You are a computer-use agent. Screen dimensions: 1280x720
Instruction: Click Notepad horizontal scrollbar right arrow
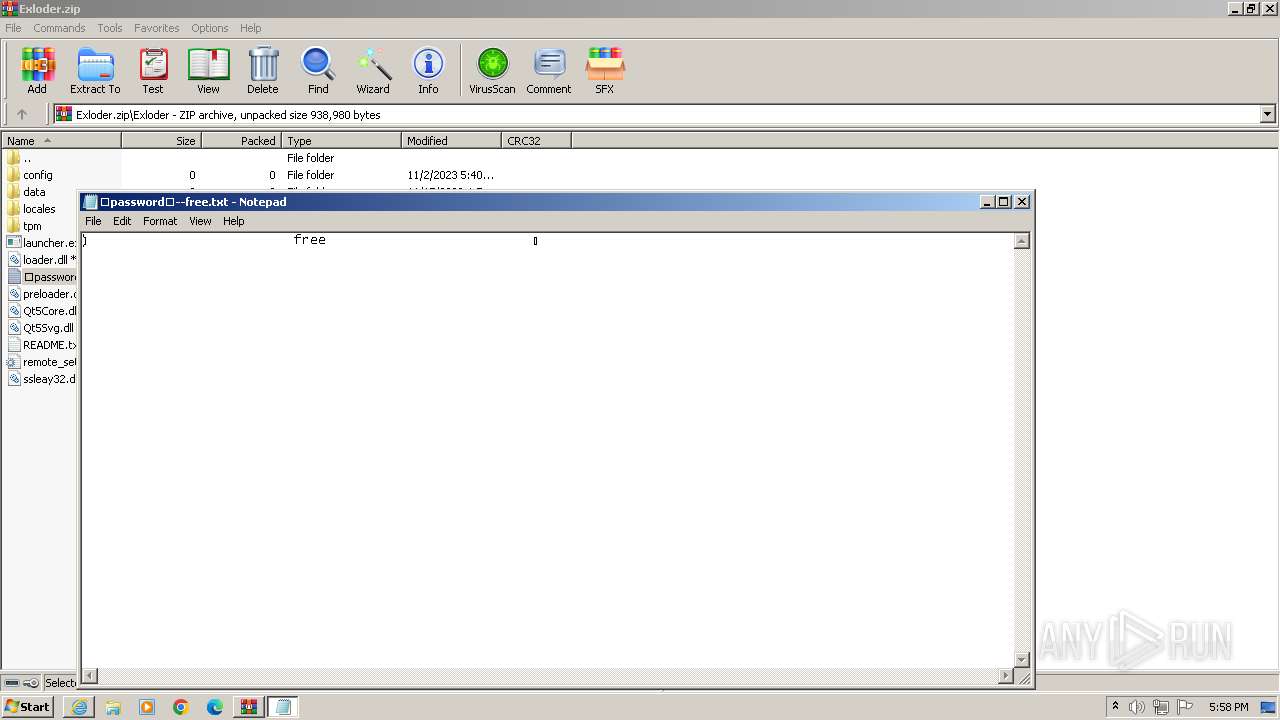(1006, 676)
